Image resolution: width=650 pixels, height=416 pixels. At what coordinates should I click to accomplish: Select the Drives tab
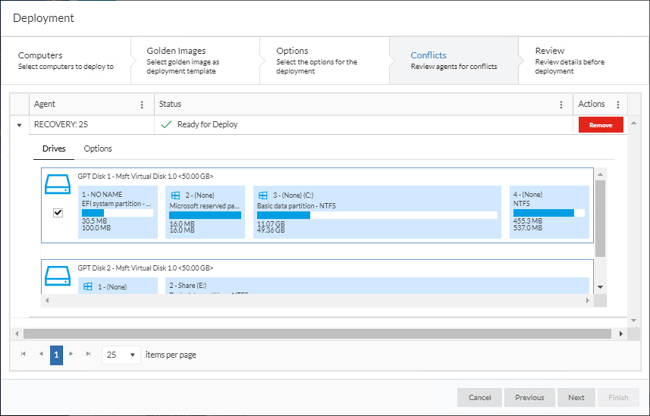tap(54, 148)
